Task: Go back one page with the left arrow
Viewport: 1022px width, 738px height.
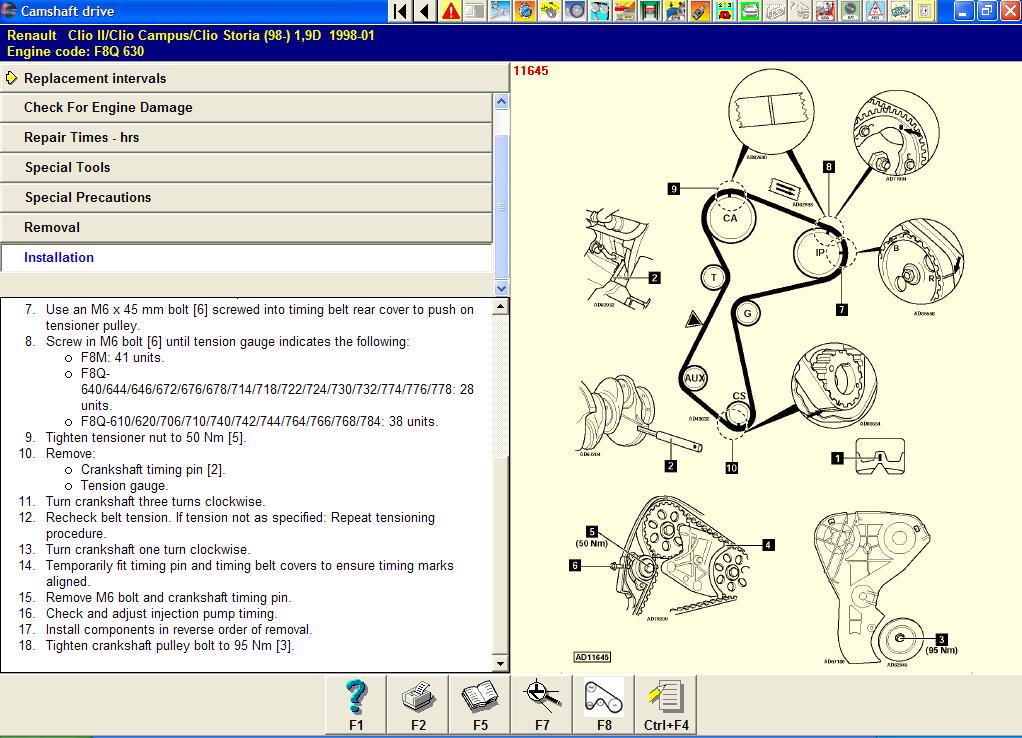Action: (x=425, y=11)
